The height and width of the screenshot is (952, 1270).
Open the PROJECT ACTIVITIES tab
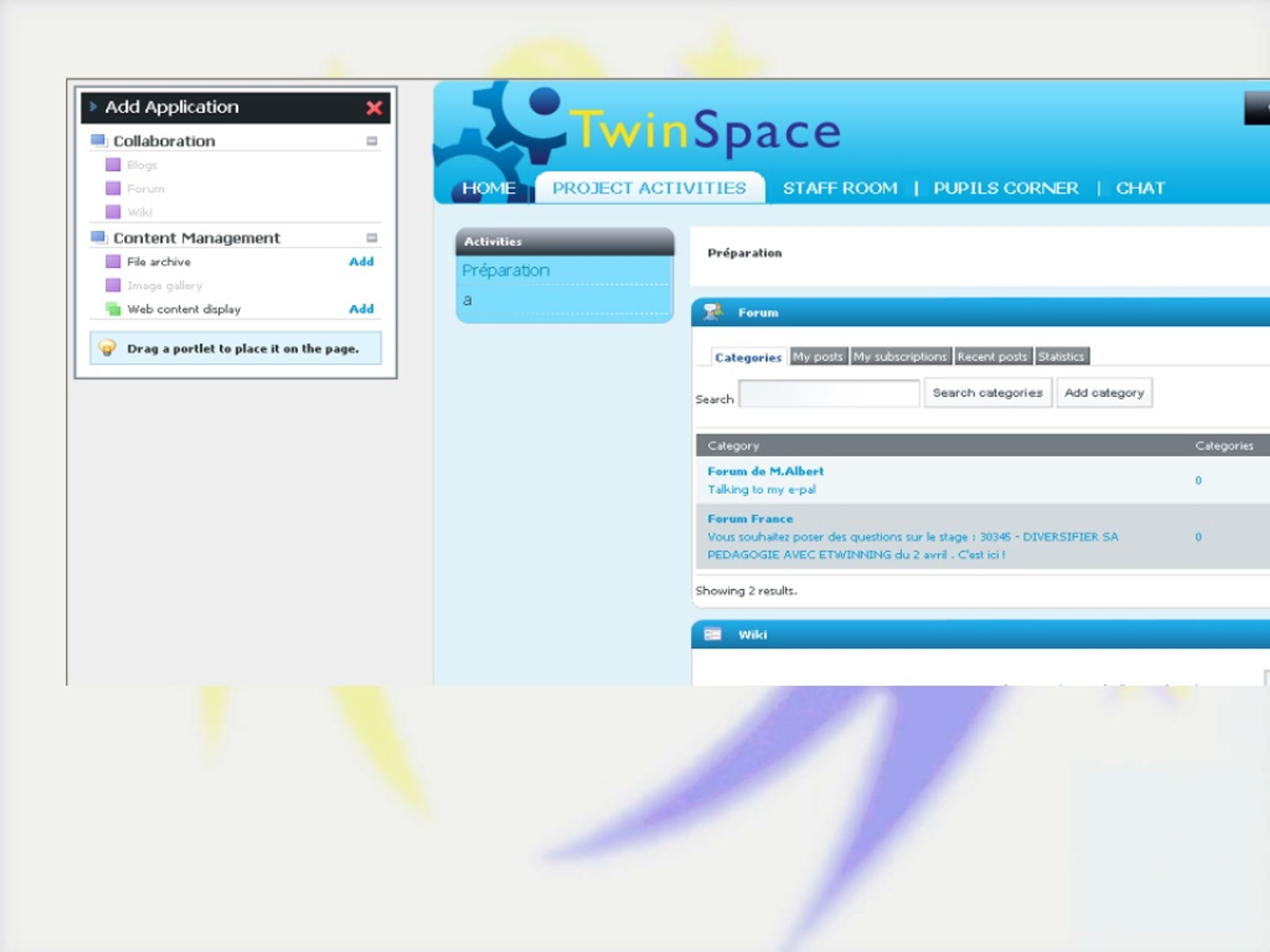[649, 187]
